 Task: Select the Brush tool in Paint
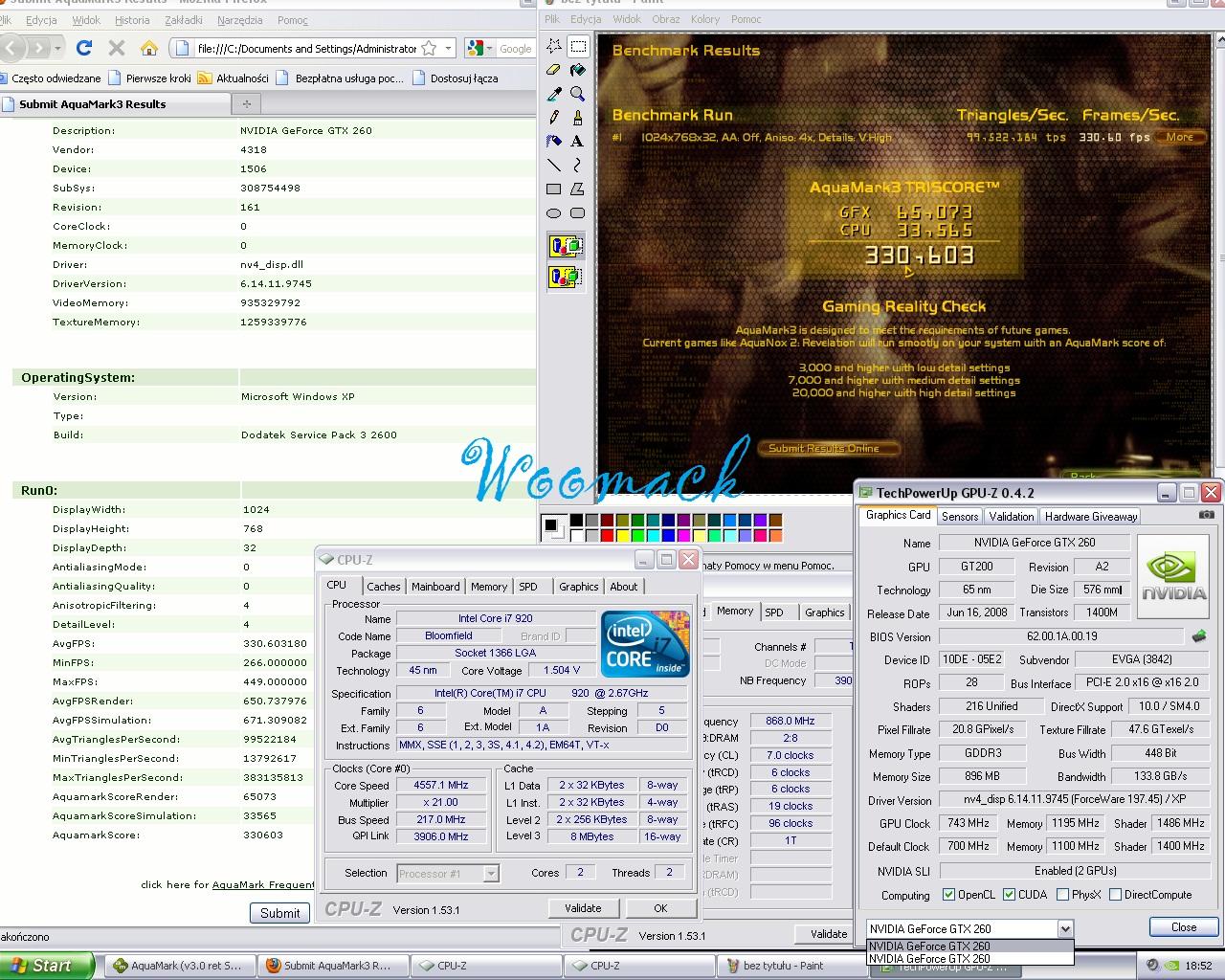point(578,118)
